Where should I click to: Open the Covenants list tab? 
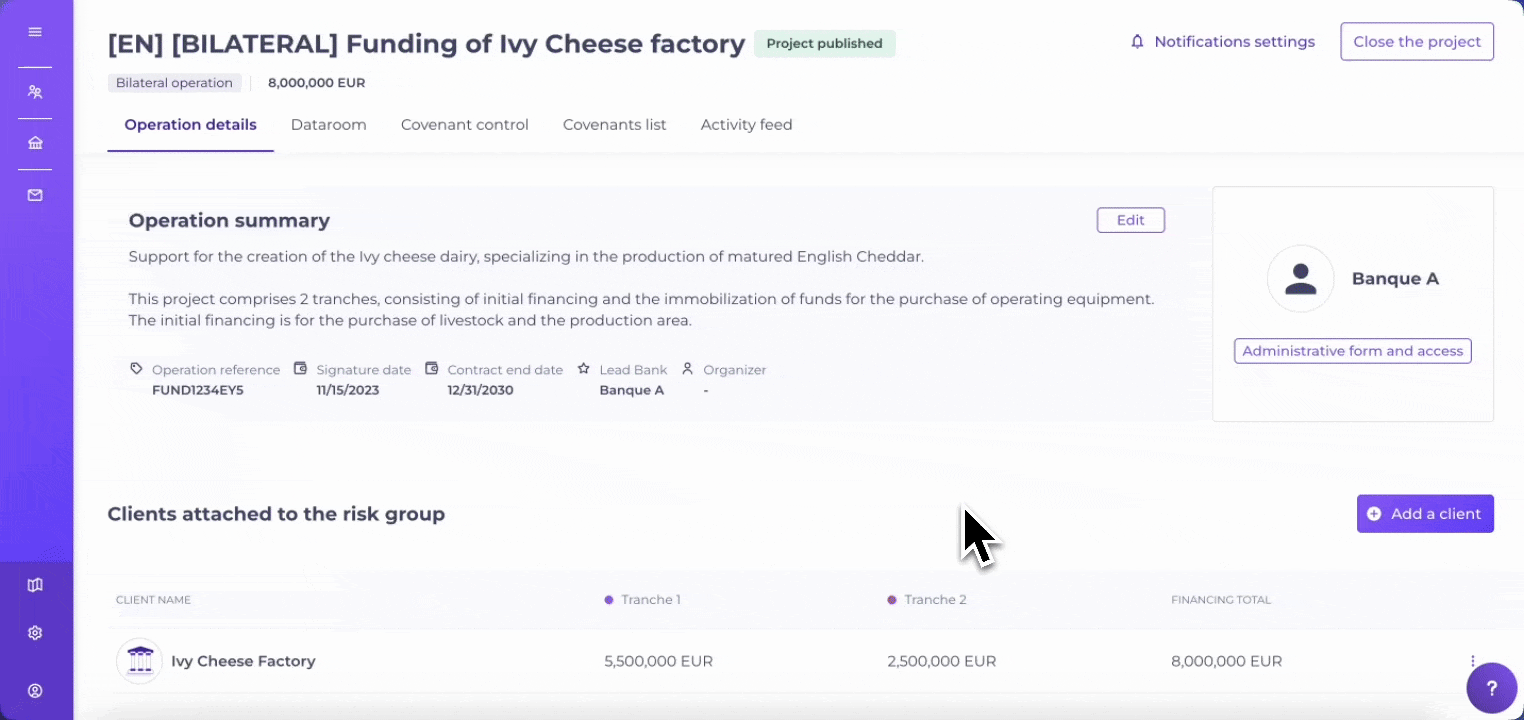614,125
